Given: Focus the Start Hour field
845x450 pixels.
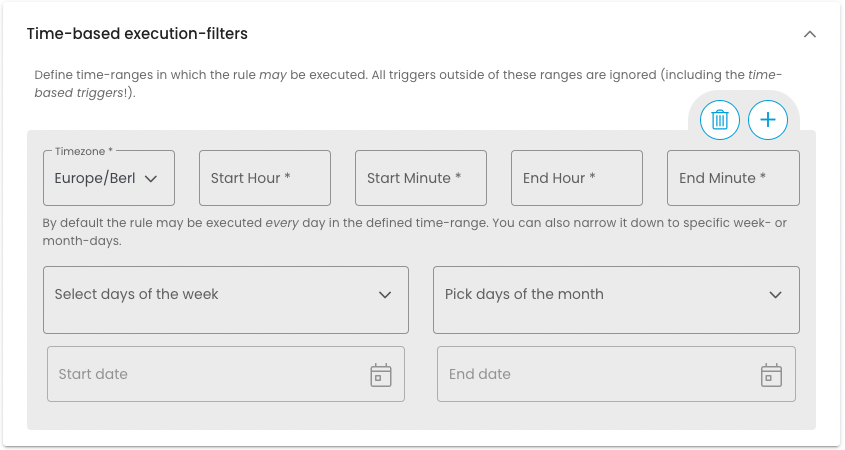Looking at the screenshot, I should point(265,178).
